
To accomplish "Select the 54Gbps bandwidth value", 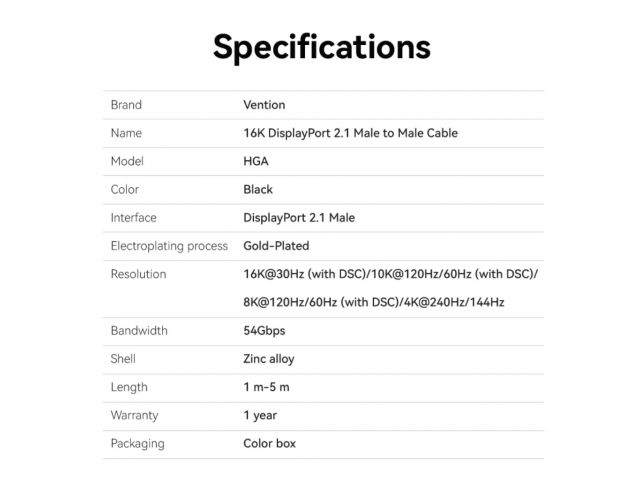I will 264,331.
